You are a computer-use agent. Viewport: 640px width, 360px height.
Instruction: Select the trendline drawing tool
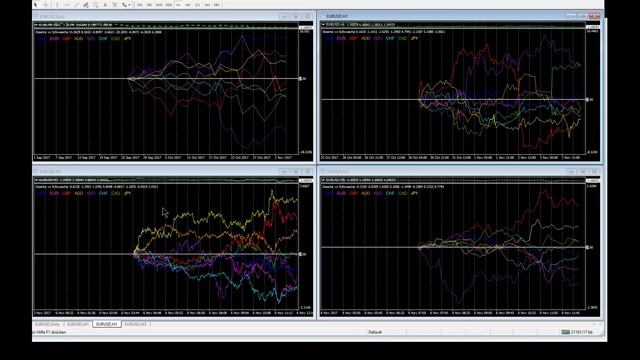click(76, 5)
